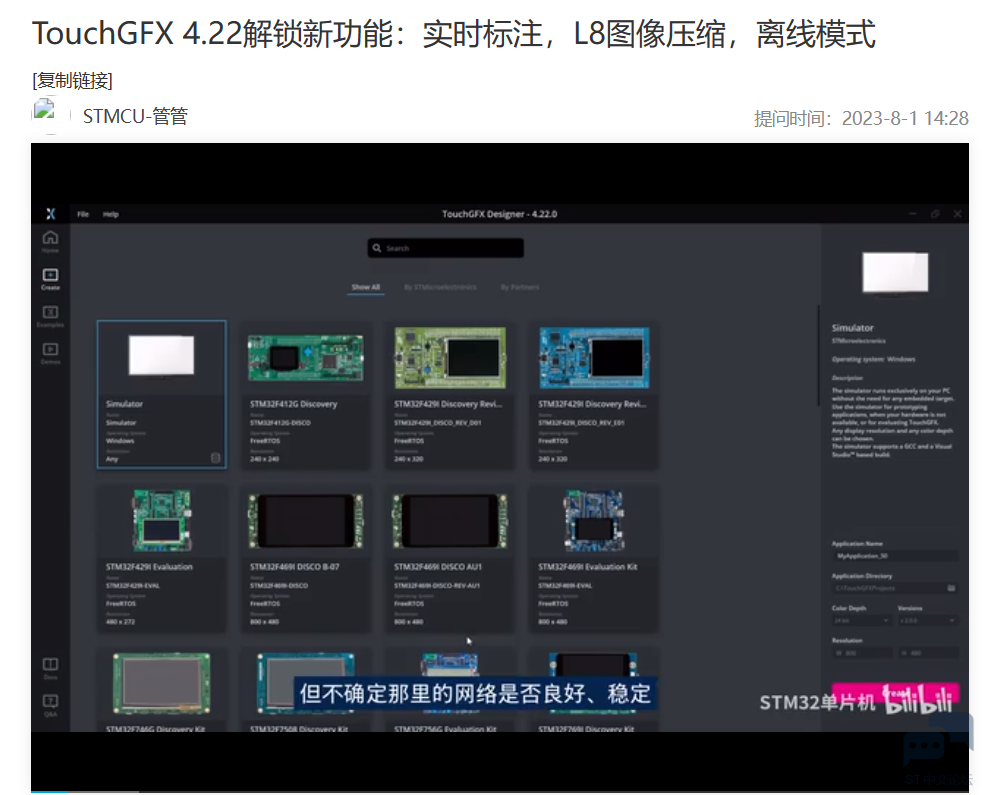The image size is (982, 795).
Task: Click the STM32F412G Discovery title text
Action: (x=293, y=404)
